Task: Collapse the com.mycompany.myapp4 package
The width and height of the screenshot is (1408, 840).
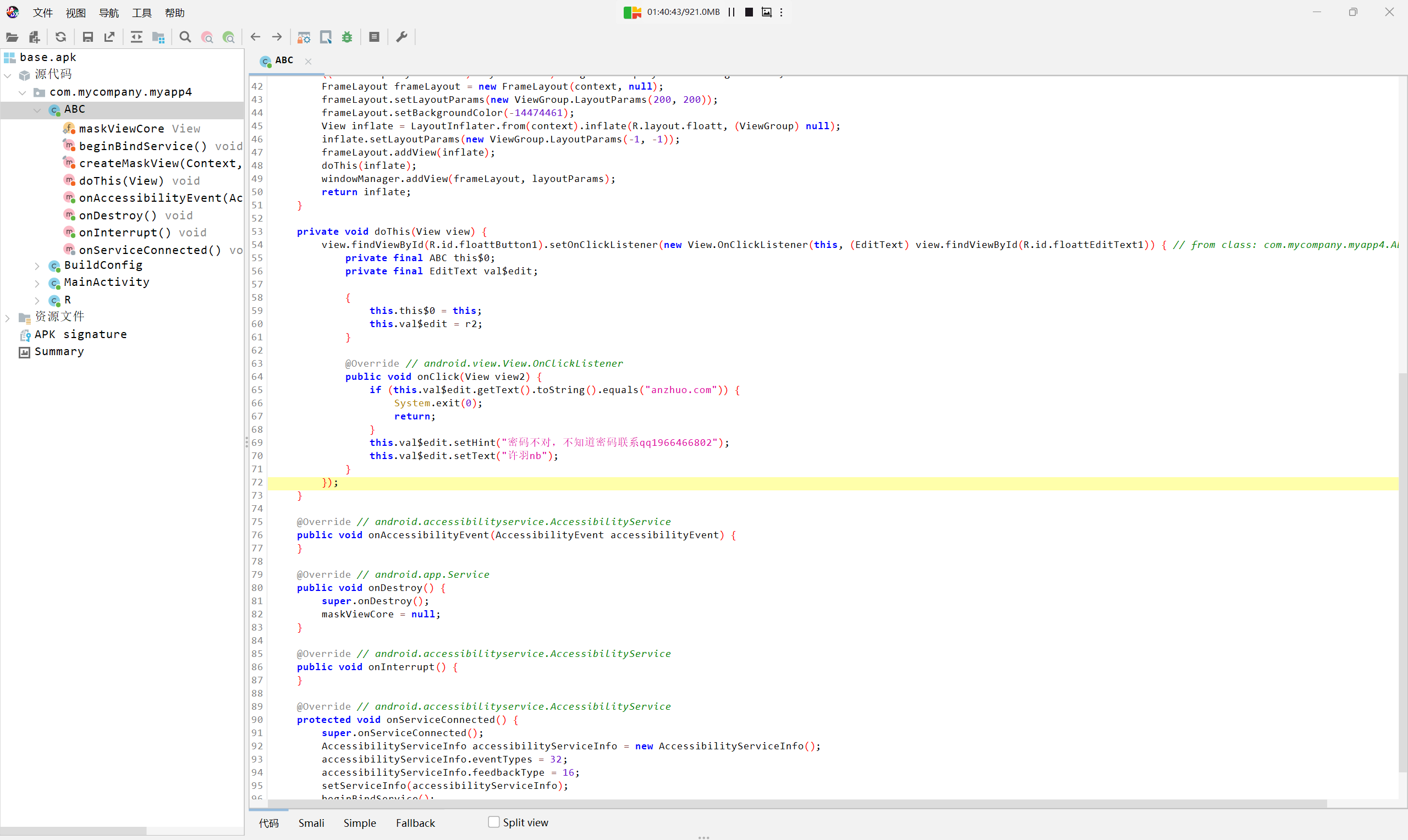Action: click(x=23, y=92)
